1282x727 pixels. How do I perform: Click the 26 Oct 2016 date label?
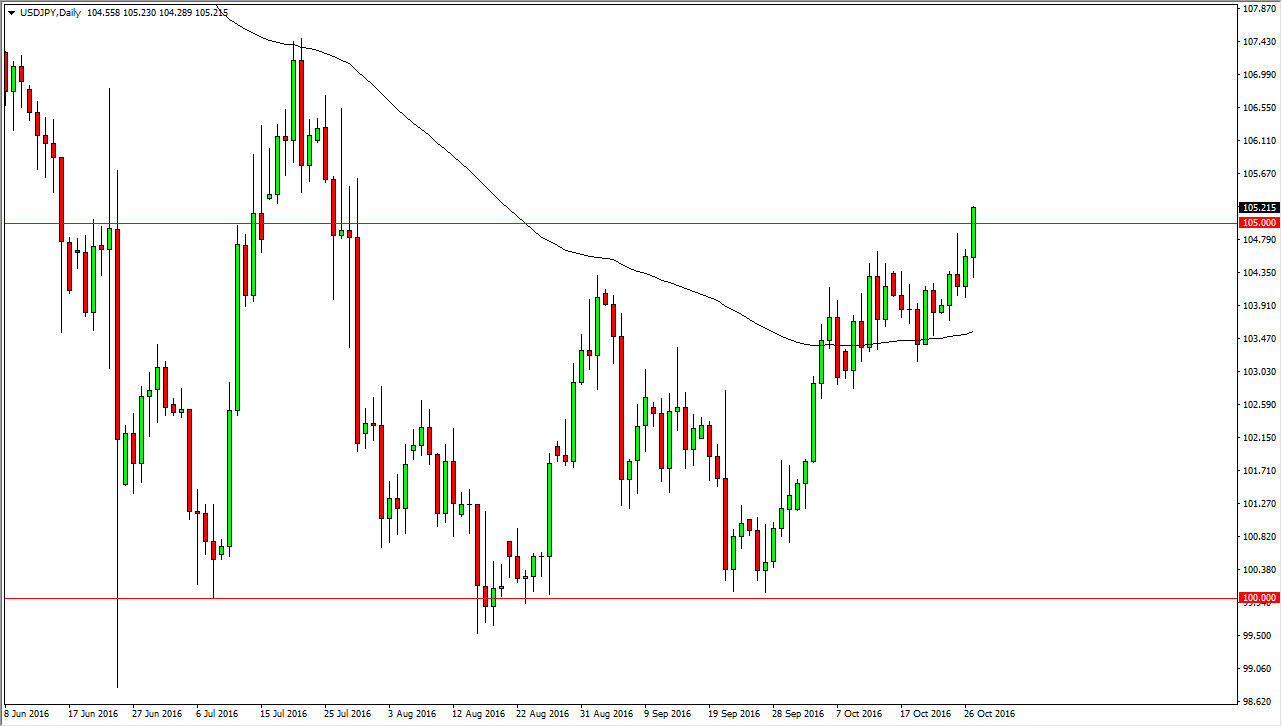[x=987, y=713]
